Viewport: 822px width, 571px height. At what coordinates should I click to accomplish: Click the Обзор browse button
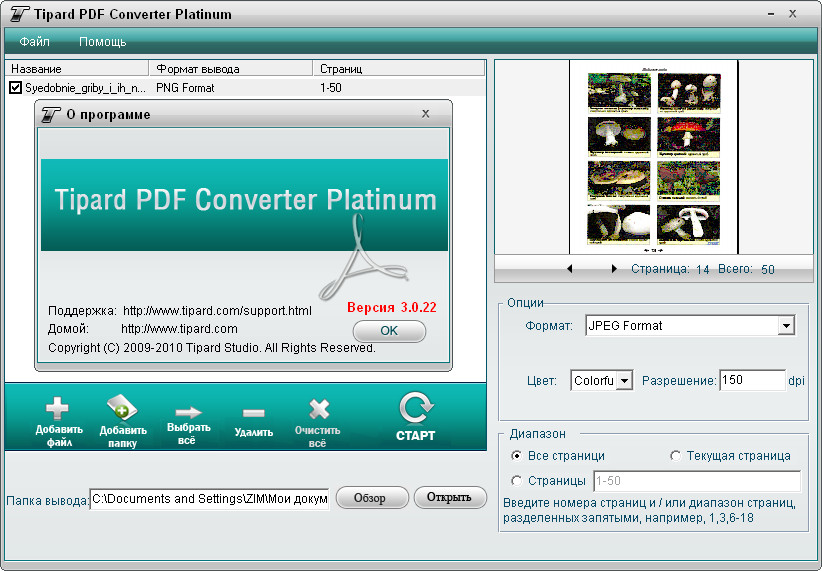point(372,498)
